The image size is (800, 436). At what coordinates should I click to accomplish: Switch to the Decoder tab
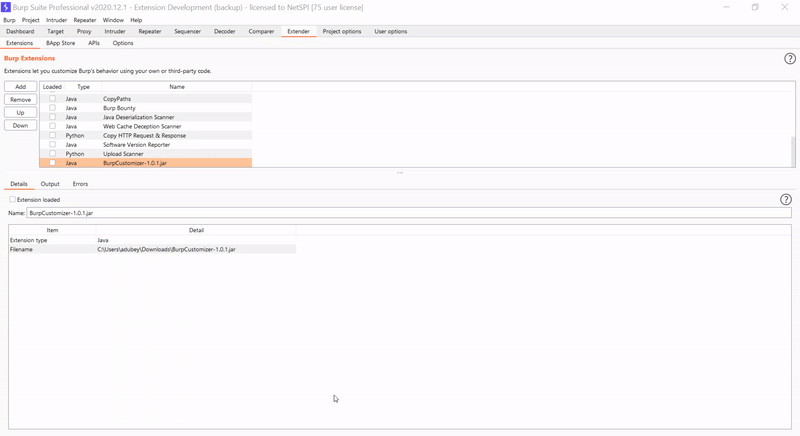click(225, 31)
